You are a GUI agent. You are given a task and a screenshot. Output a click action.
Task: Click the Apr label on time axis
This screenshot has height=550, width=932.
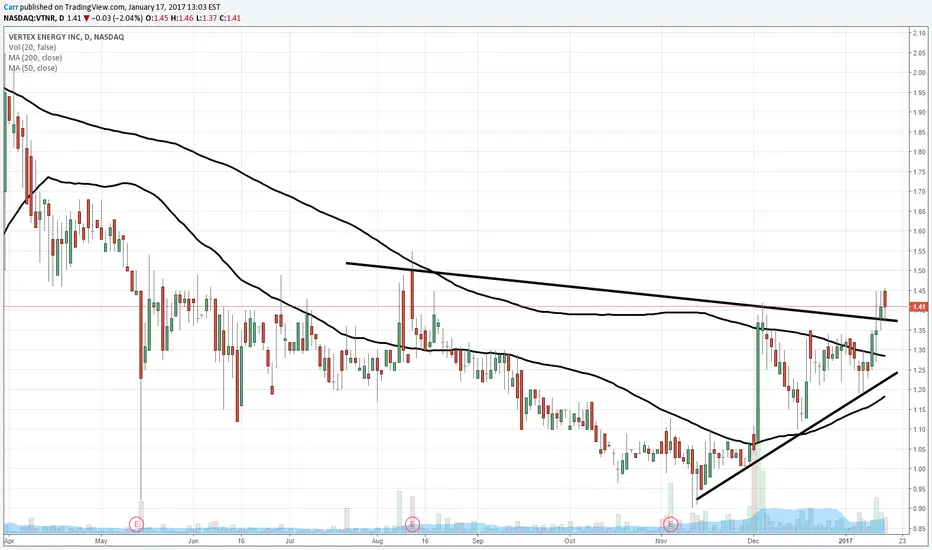(8, 541)
